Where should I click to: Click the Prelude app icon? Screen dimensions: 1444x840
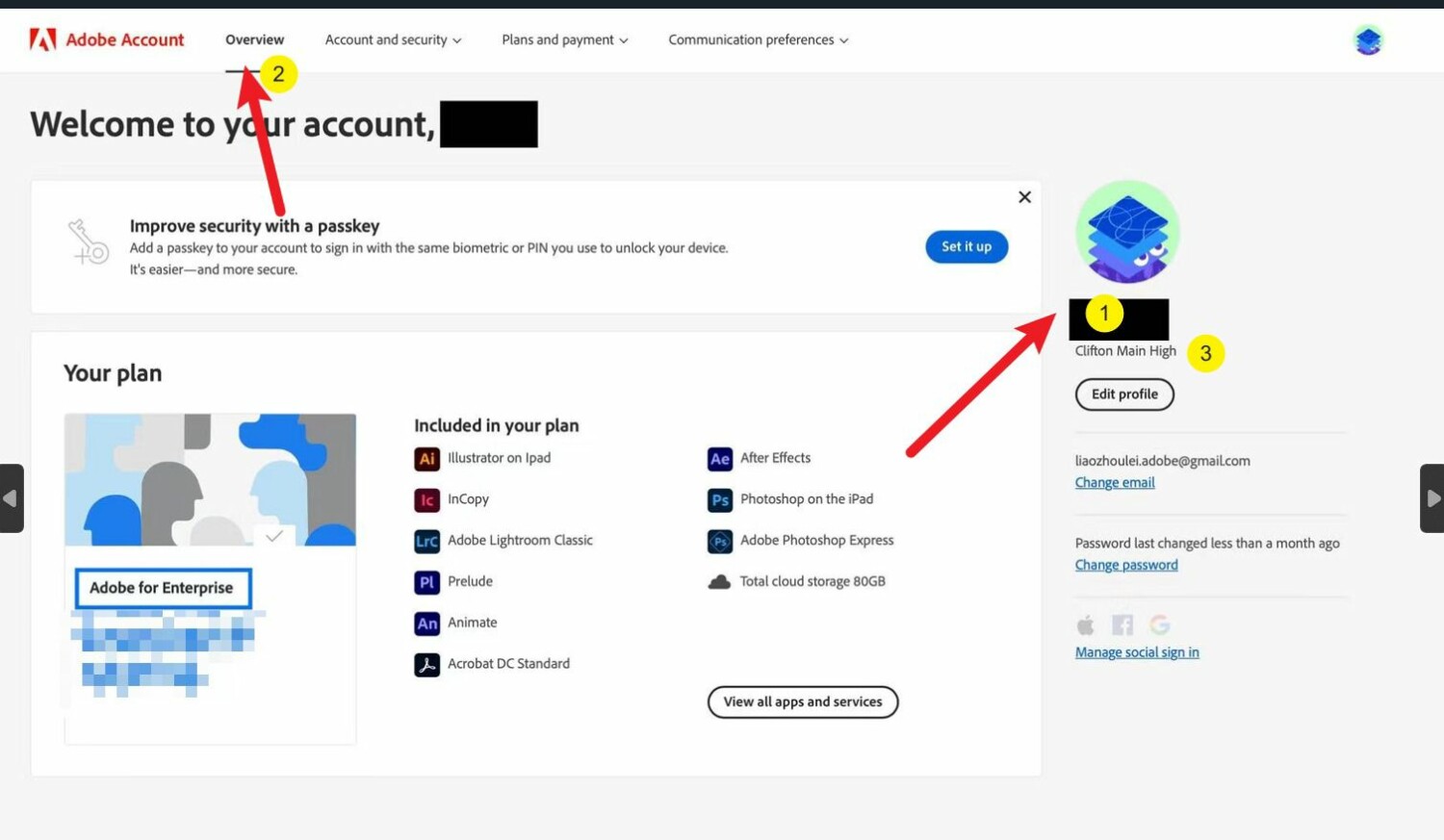[x=426, y=582]
